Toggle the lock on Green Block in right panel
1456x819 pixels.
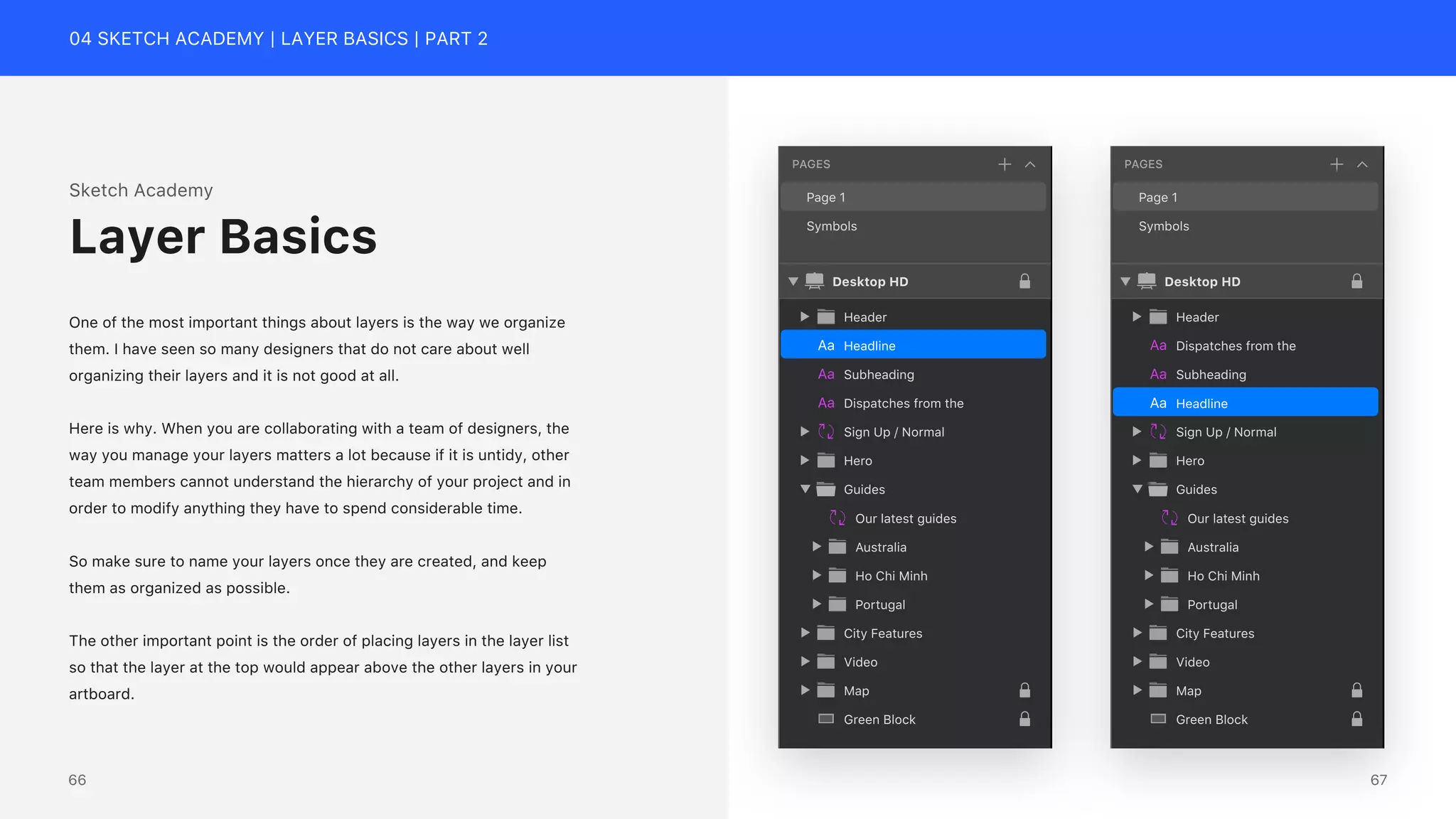1356,719
